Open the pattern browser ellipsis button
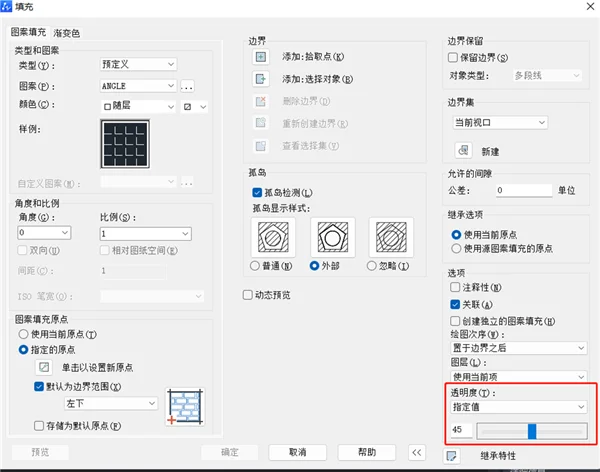Viewport: 600px width, 472px height. pyautogui.click(x=187, y=86)
